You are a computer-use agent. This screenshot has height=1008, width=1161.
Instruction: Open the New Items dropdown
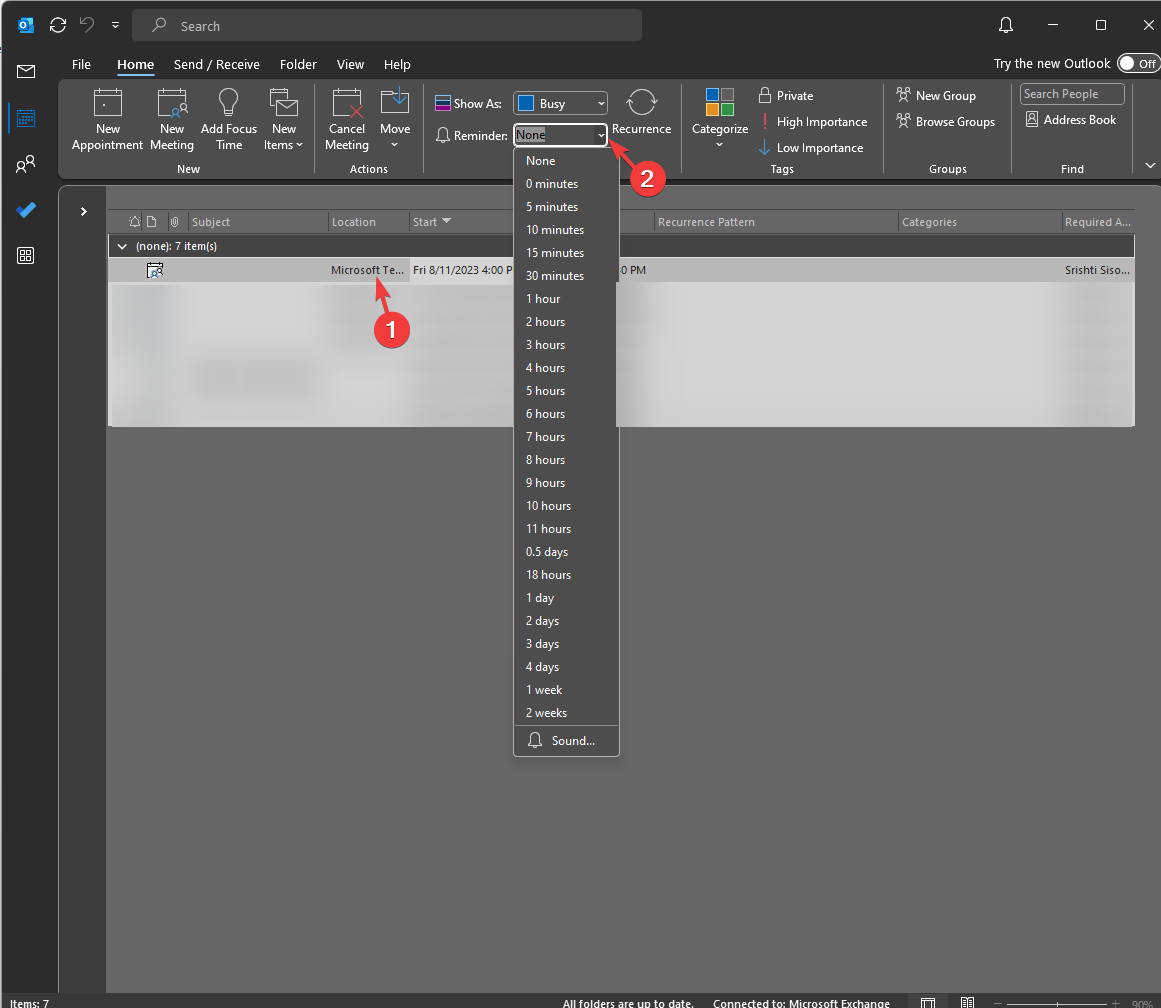(x=284, y=119)
